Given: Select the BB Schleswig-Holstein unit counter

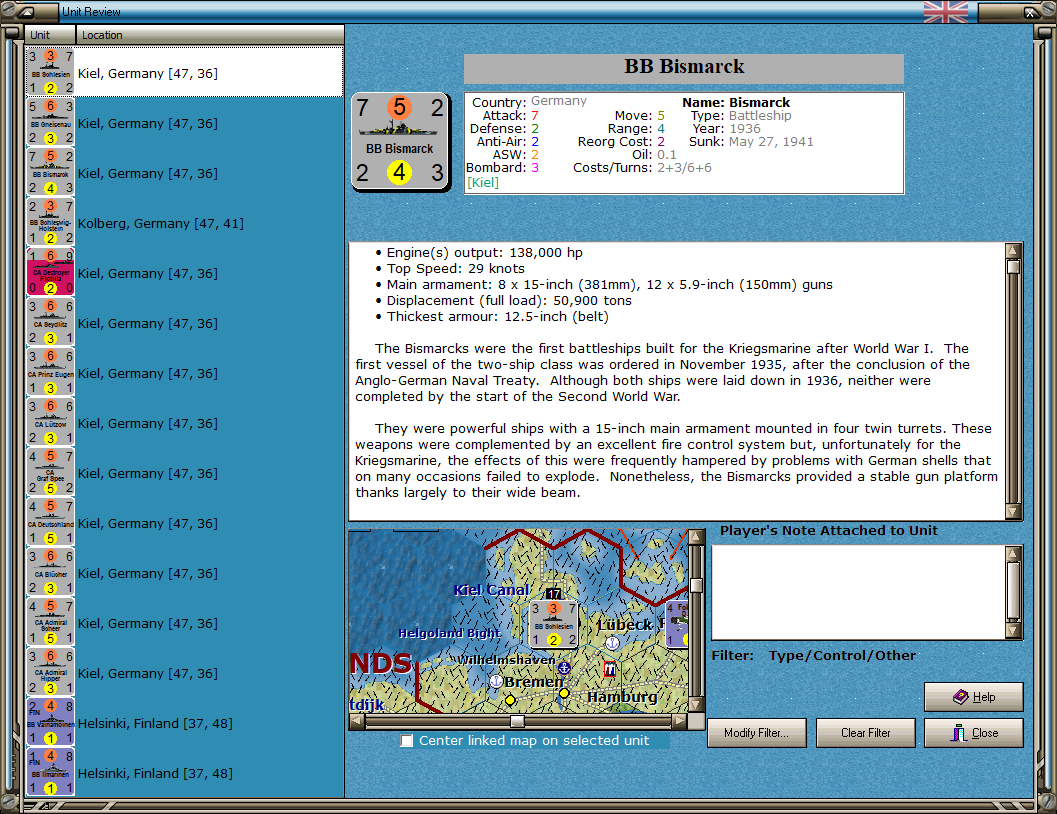Looking at the screenshot, I should [x=50, y=222].
